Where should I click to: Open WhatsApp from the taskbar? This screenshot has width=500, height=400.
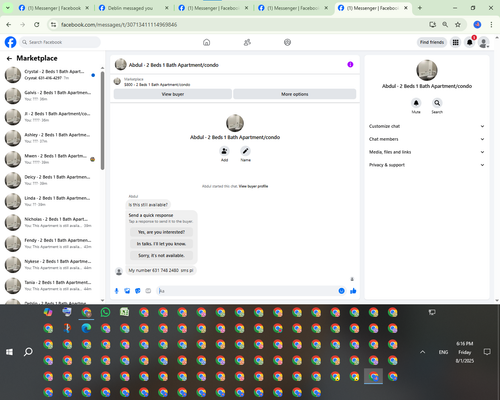point(106,312)
